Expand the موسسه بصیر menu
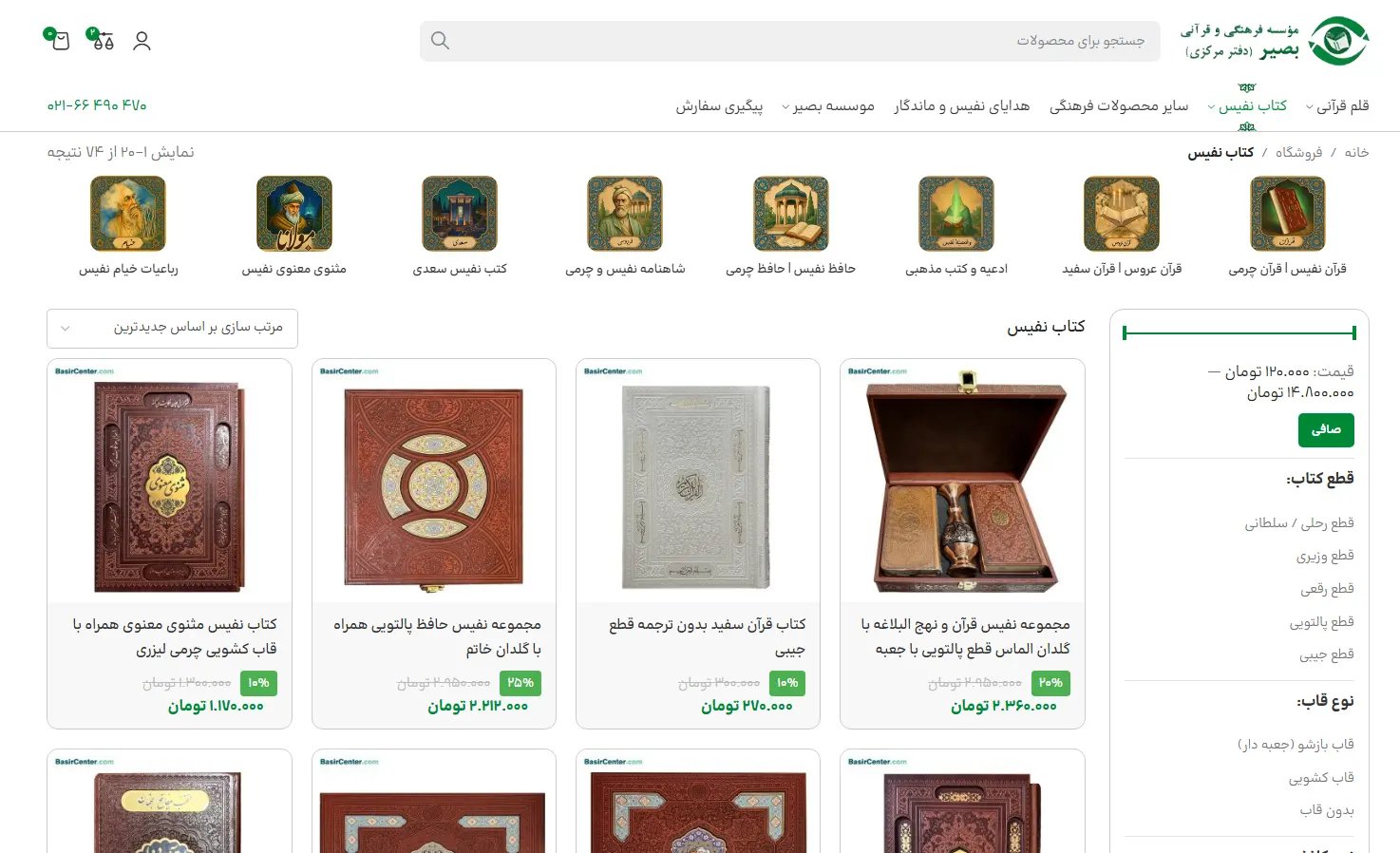Viewport: 1400px width, 853px height. pos(828,106)
